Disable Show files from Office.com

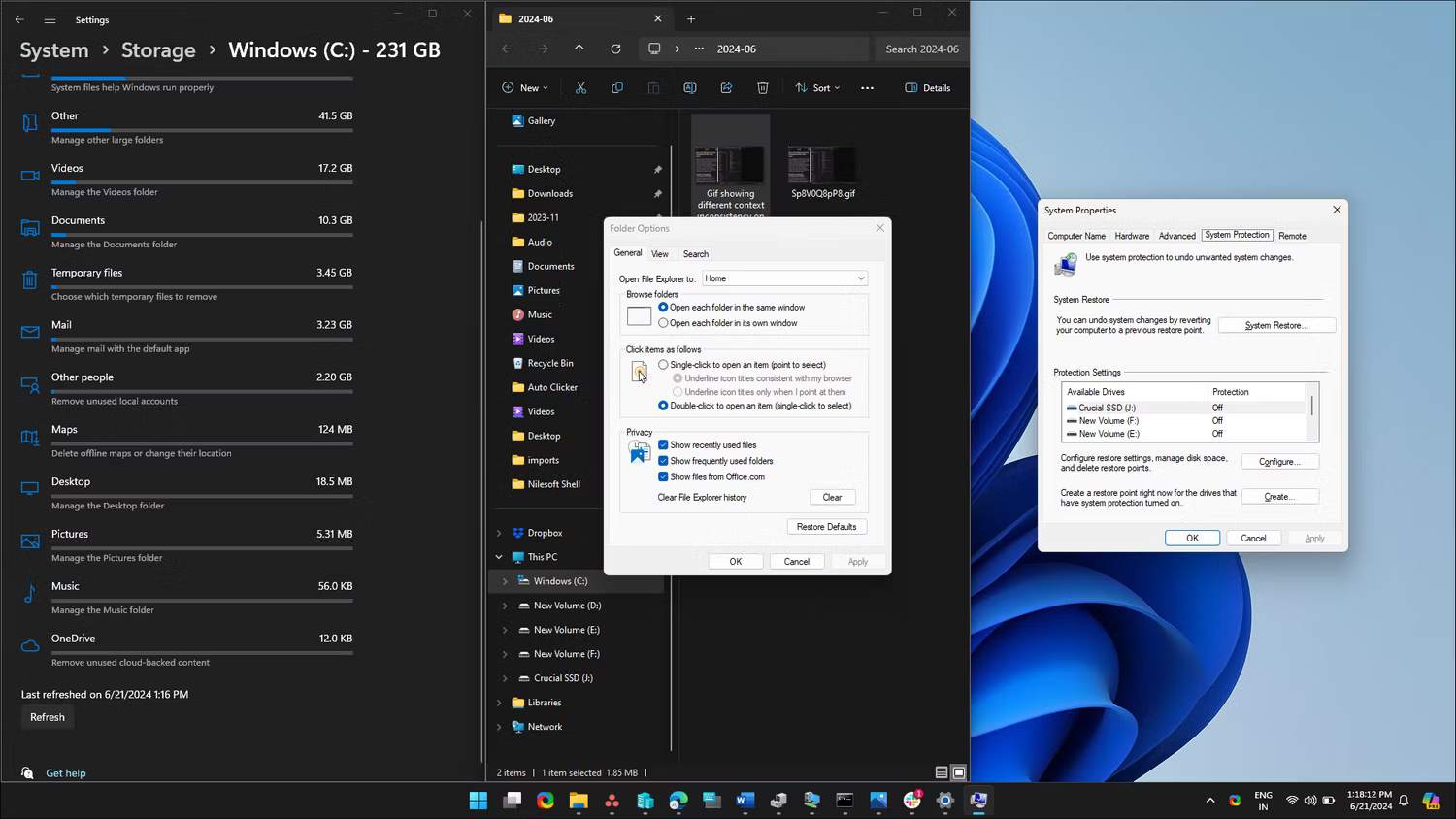[663, 476]
